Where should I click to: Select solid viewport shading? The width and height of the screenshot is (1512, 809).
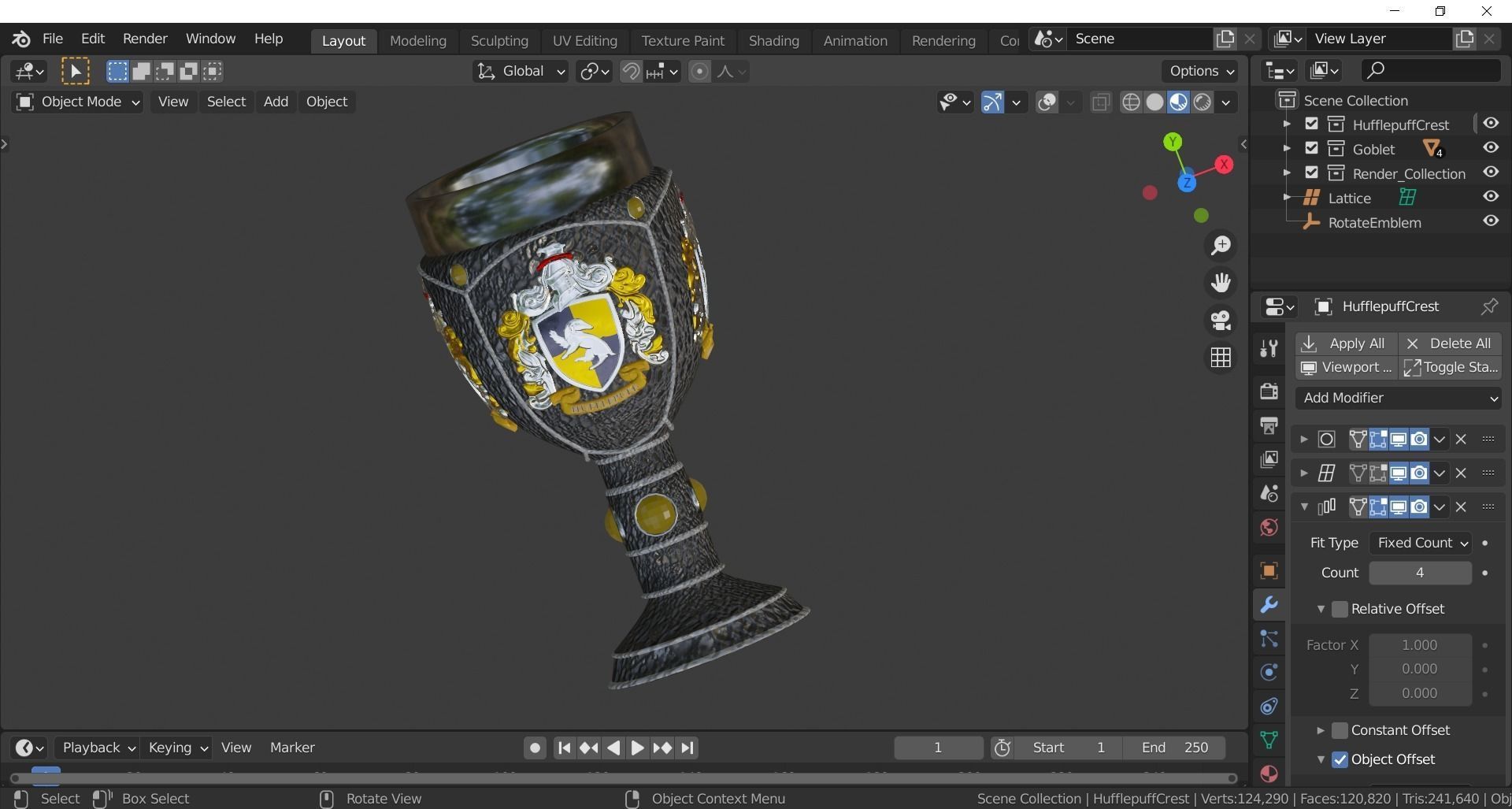[1154, 102]
